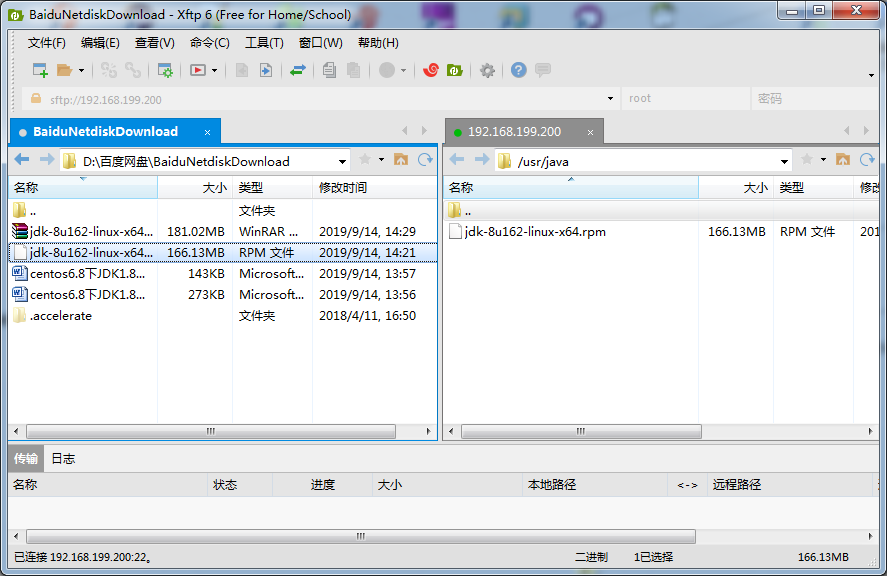Click the synchronize arrows toolbar icon
The width and height of the screenshot is (887, 576).
coord(298,70)
